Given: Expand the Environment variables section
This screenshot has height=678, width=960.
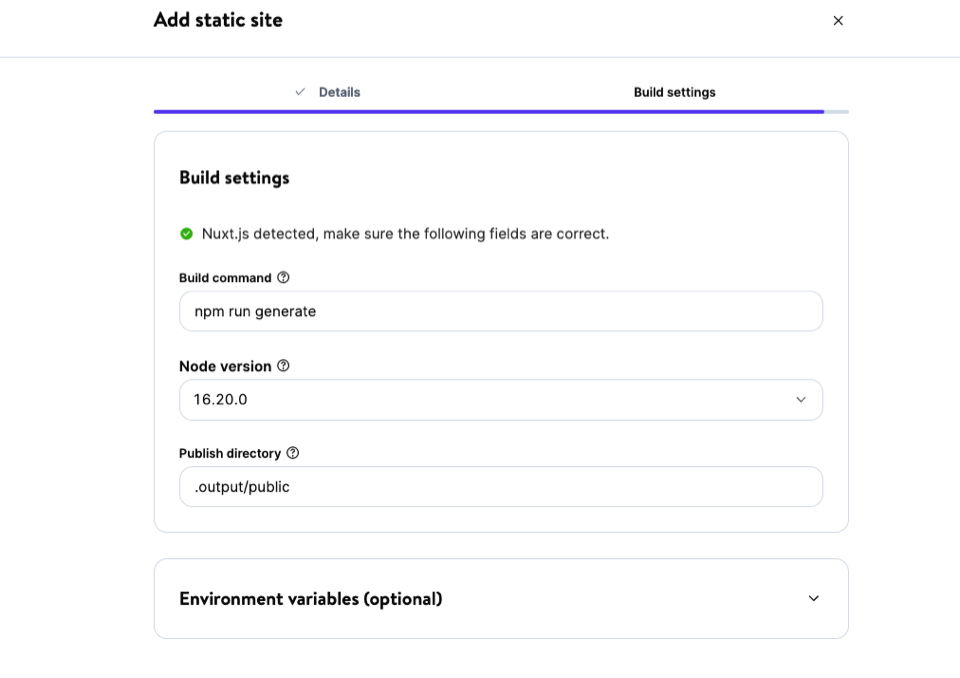Looking at the screenshot, I should coord(500,598).
